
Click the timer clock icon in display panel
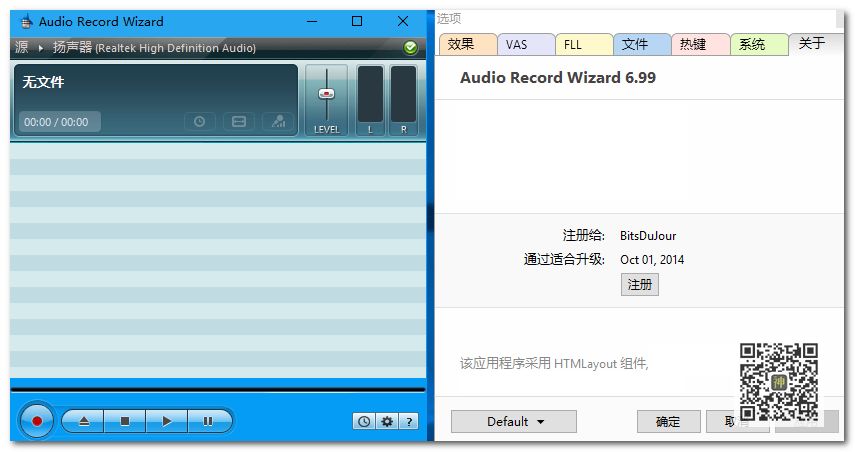coord(200,122)
